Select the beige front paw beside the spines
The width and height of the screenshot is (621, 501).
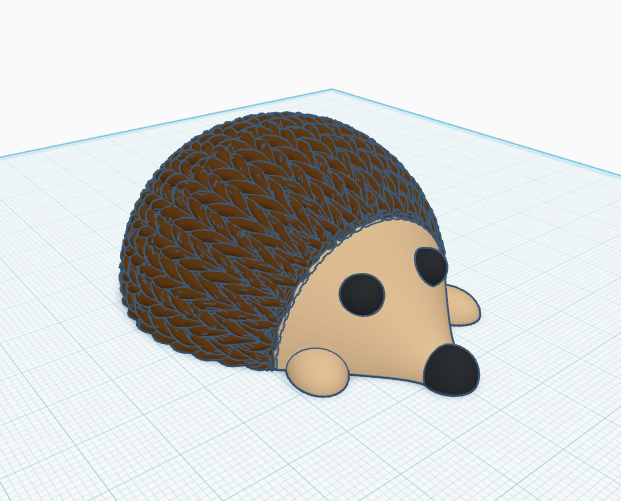[x=318, y=372]
